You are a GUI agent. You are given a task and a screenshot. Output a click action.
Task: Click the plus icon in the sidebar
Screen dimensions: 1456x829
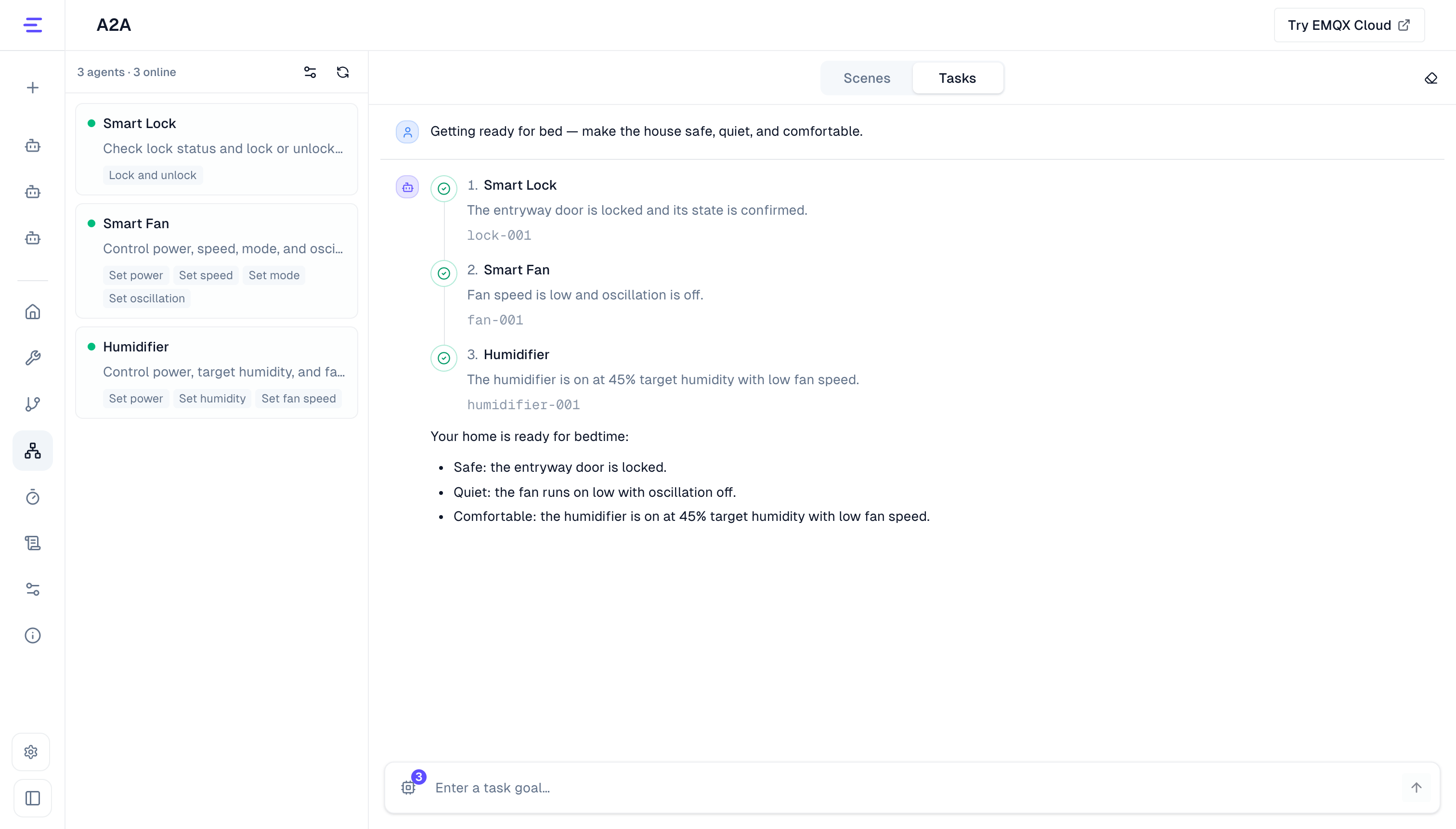click(32, 88)
